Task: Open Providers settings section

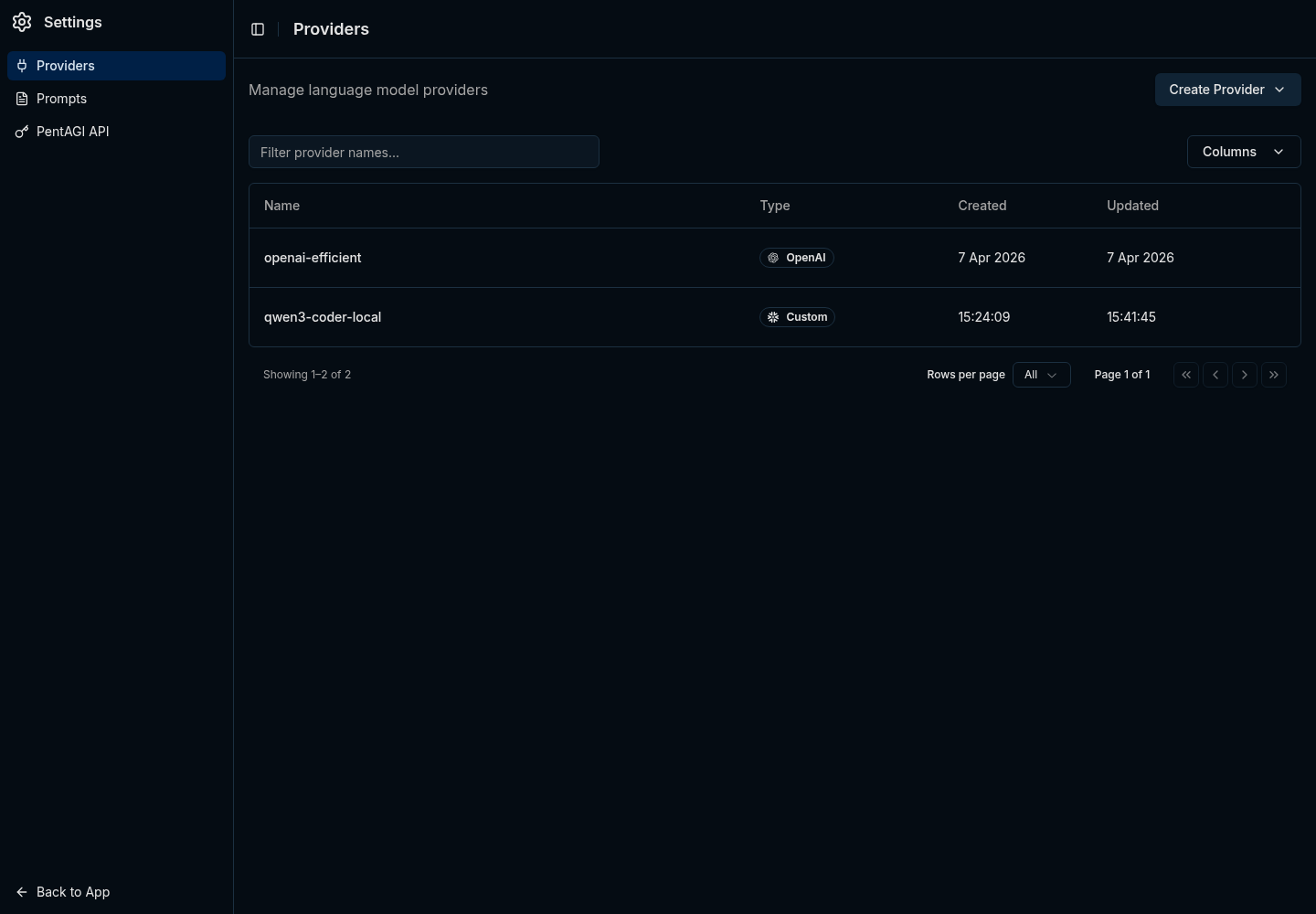Action: click(116, 66)
